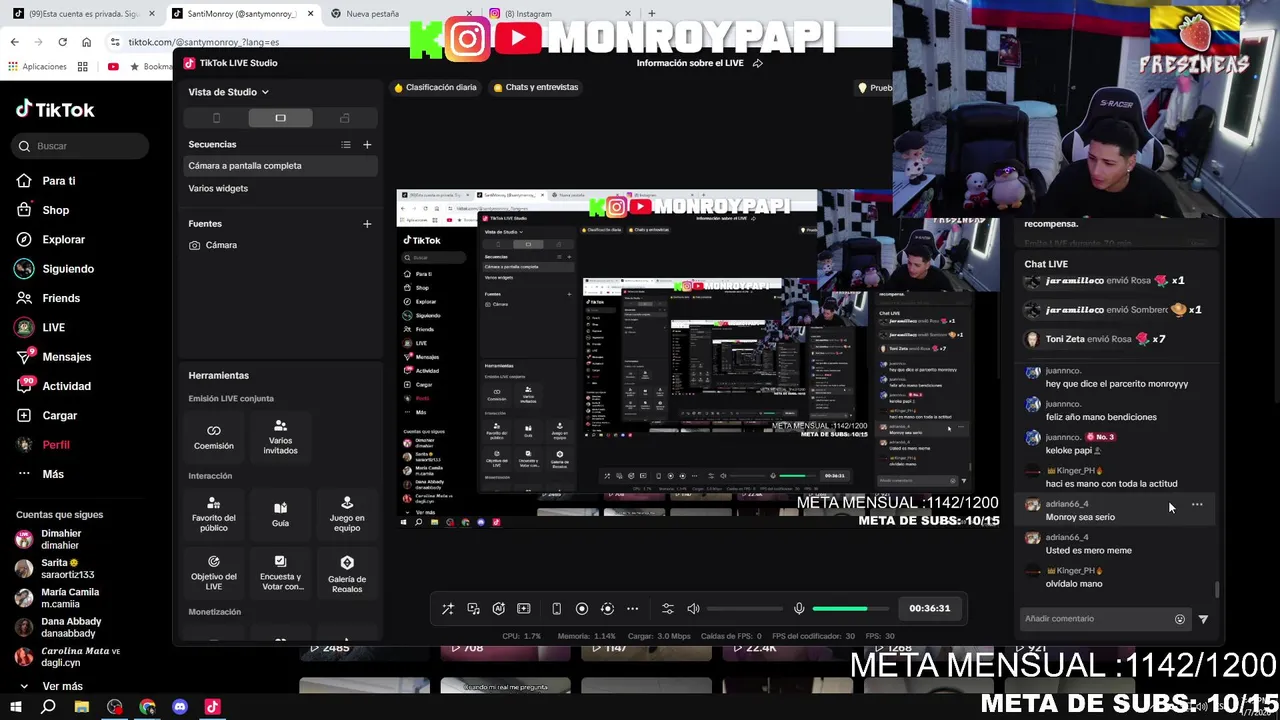This screenshot has height=720, width=1280.
Task: Open the Objetivo del LIVE tool
Action: pyautogui.click(x=214, y=572)
